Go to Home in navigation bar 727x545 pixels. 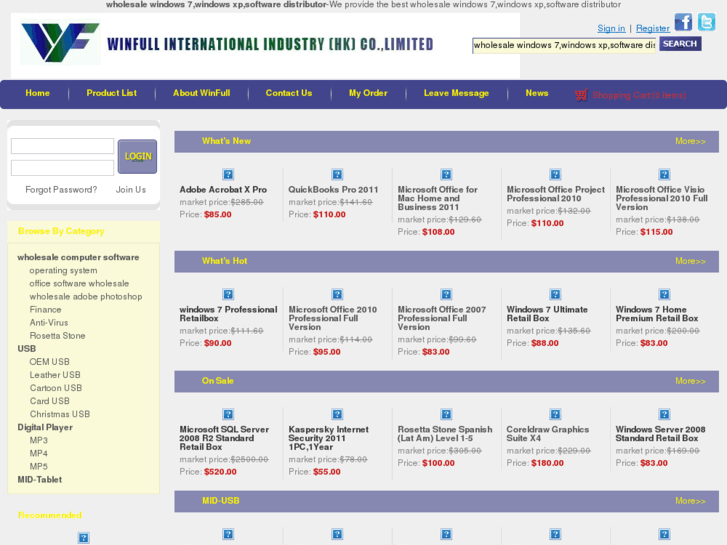[38, 93]
